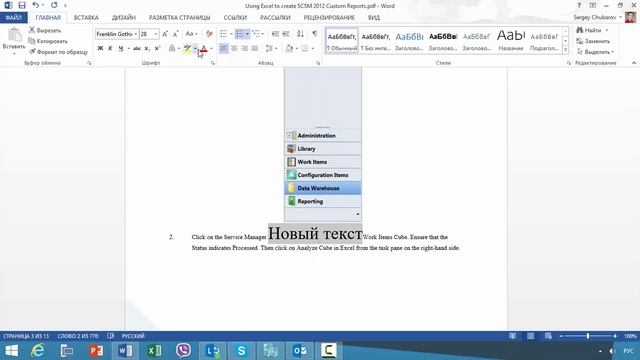The width and height of the screenshot is (640, 360).
Task: Open the borders dropdown
Action: [312, 48]
